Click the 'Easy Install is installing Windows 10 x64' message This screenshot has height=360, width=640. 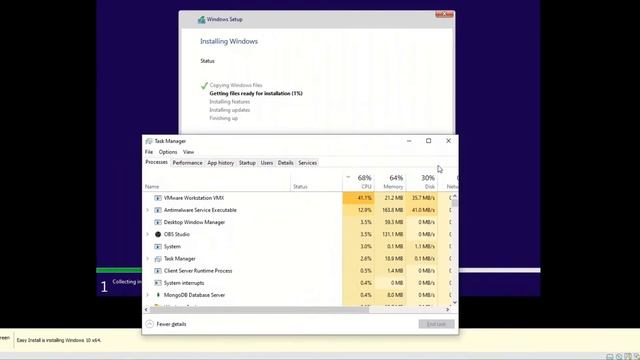click(59, 340)
